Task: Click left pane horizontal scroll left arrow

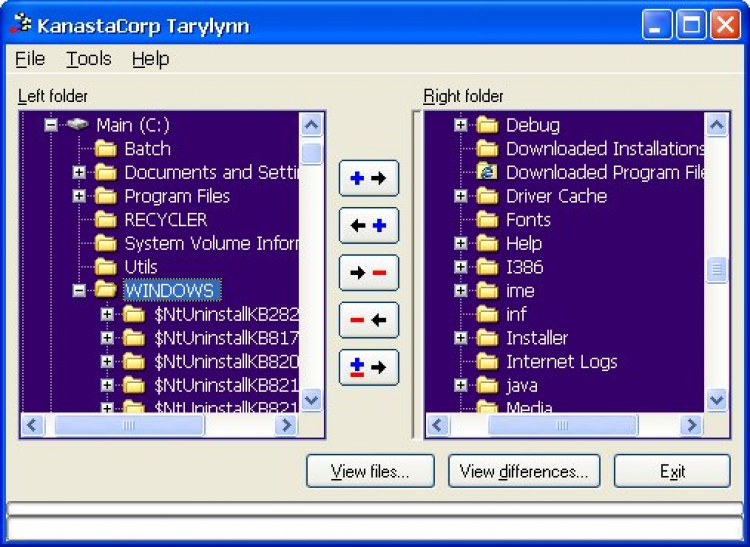Action: [33, 425]
